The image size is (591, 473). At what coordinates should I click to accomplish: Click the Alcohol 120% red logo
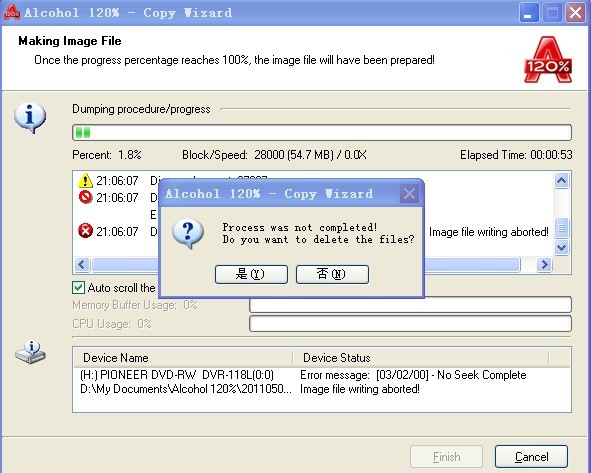548,60
